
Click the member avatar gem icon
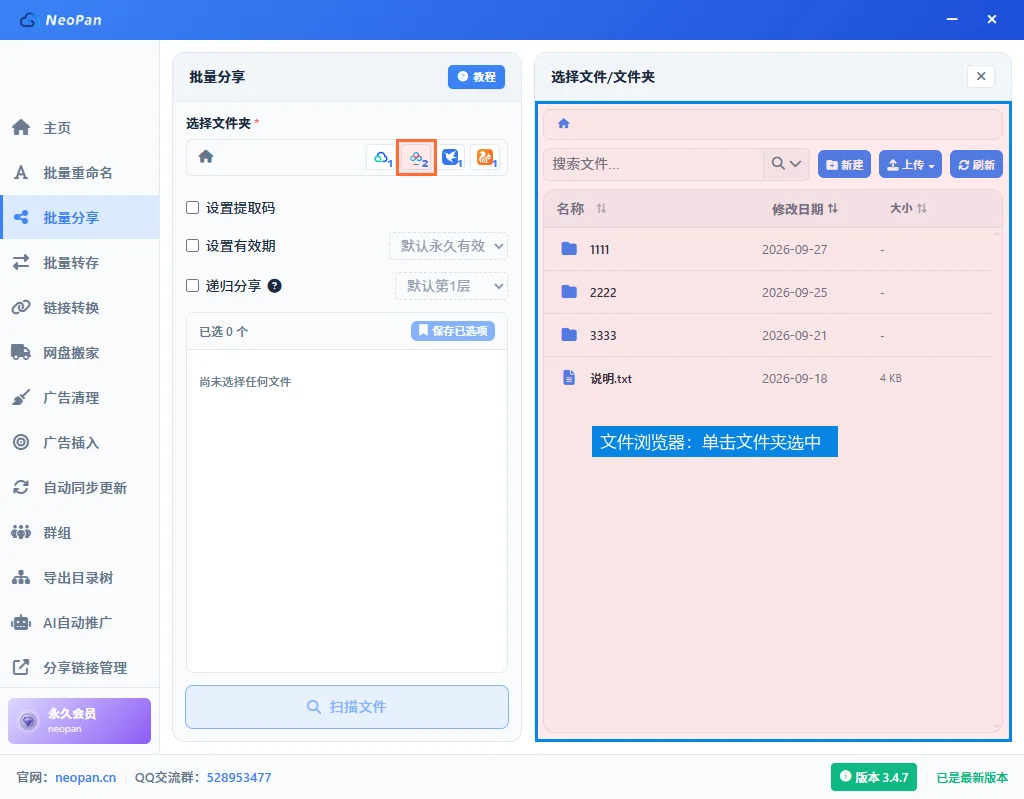click(28, 721)
